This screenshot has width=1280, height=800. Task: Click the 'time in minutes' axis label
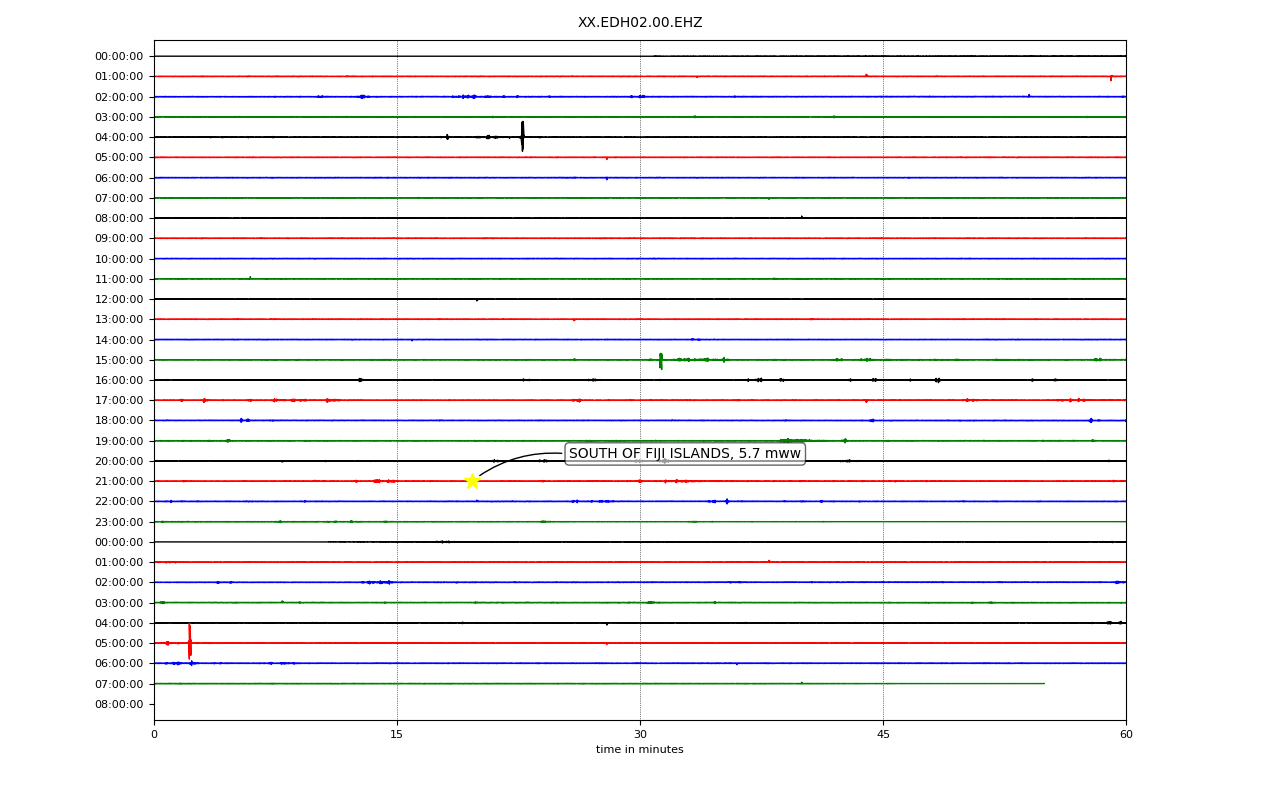click(640, 750)
